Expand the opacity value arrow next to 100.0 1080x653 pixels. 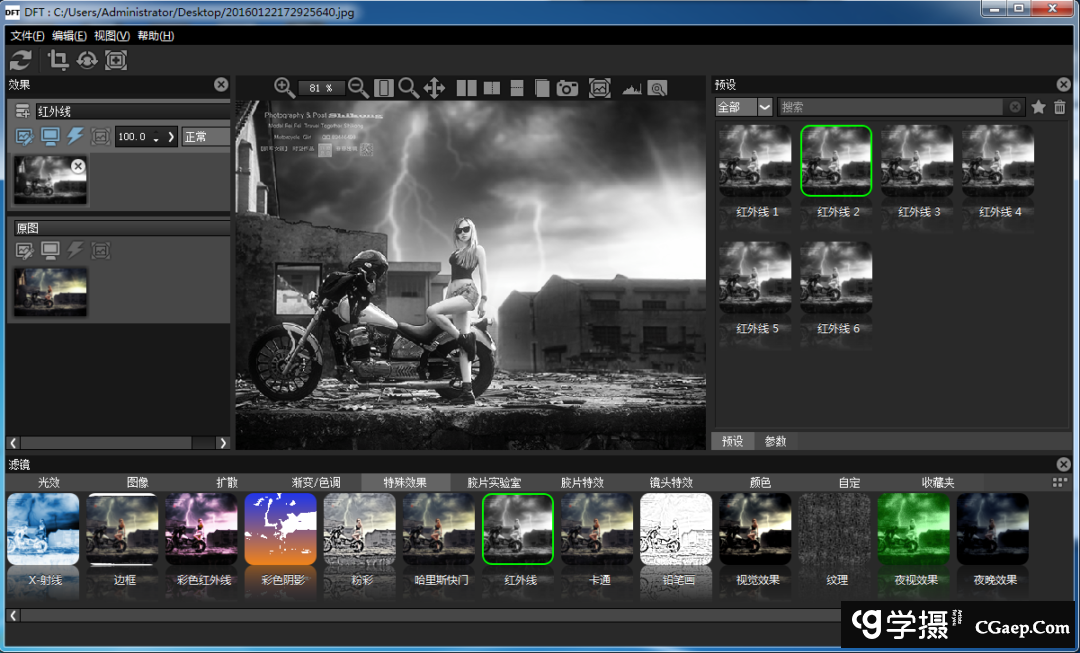point(171,137)
